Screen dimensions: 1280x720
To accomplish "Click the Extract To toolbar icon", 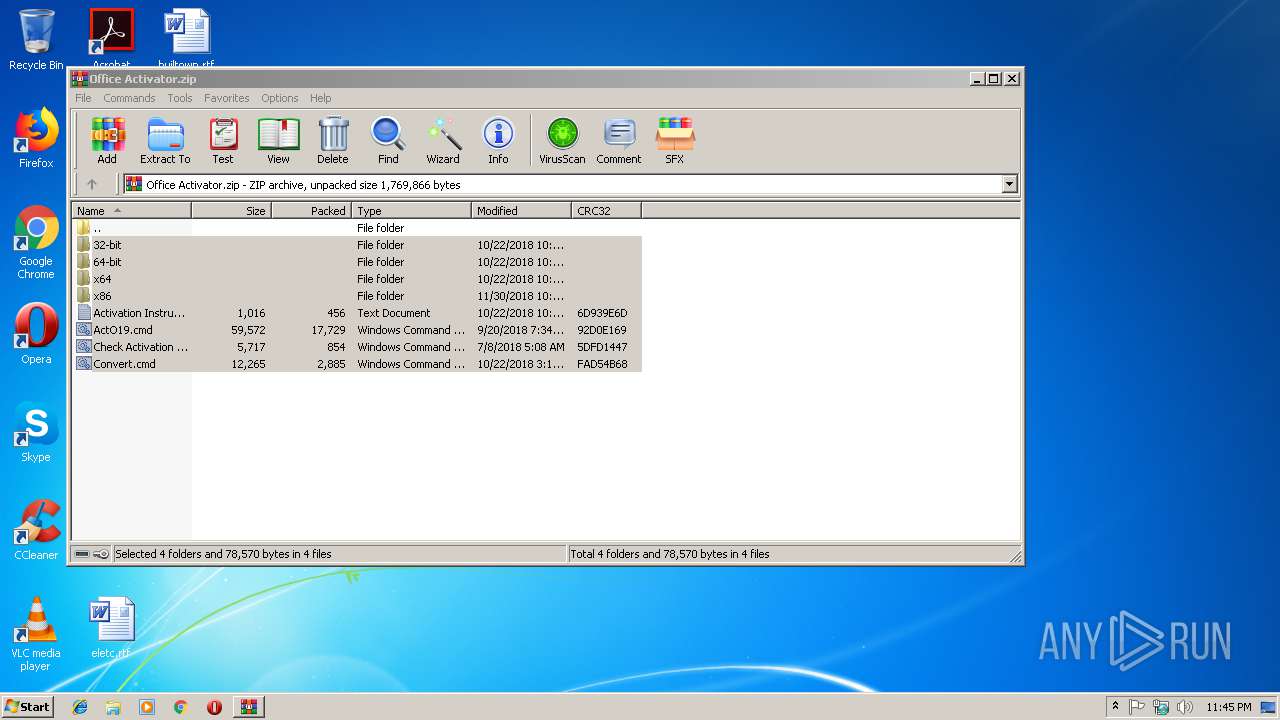I will coord(165,141).
